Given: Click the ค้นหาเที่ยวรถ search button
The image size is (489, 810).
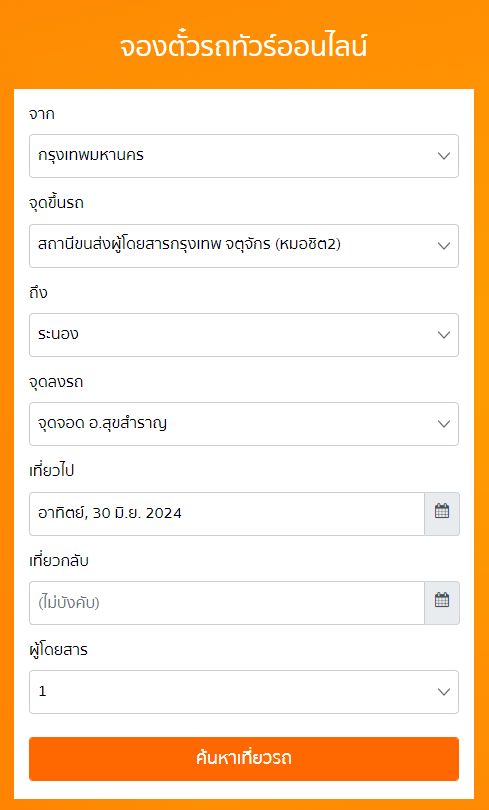Looking at the screenshot, I should 244,759.
